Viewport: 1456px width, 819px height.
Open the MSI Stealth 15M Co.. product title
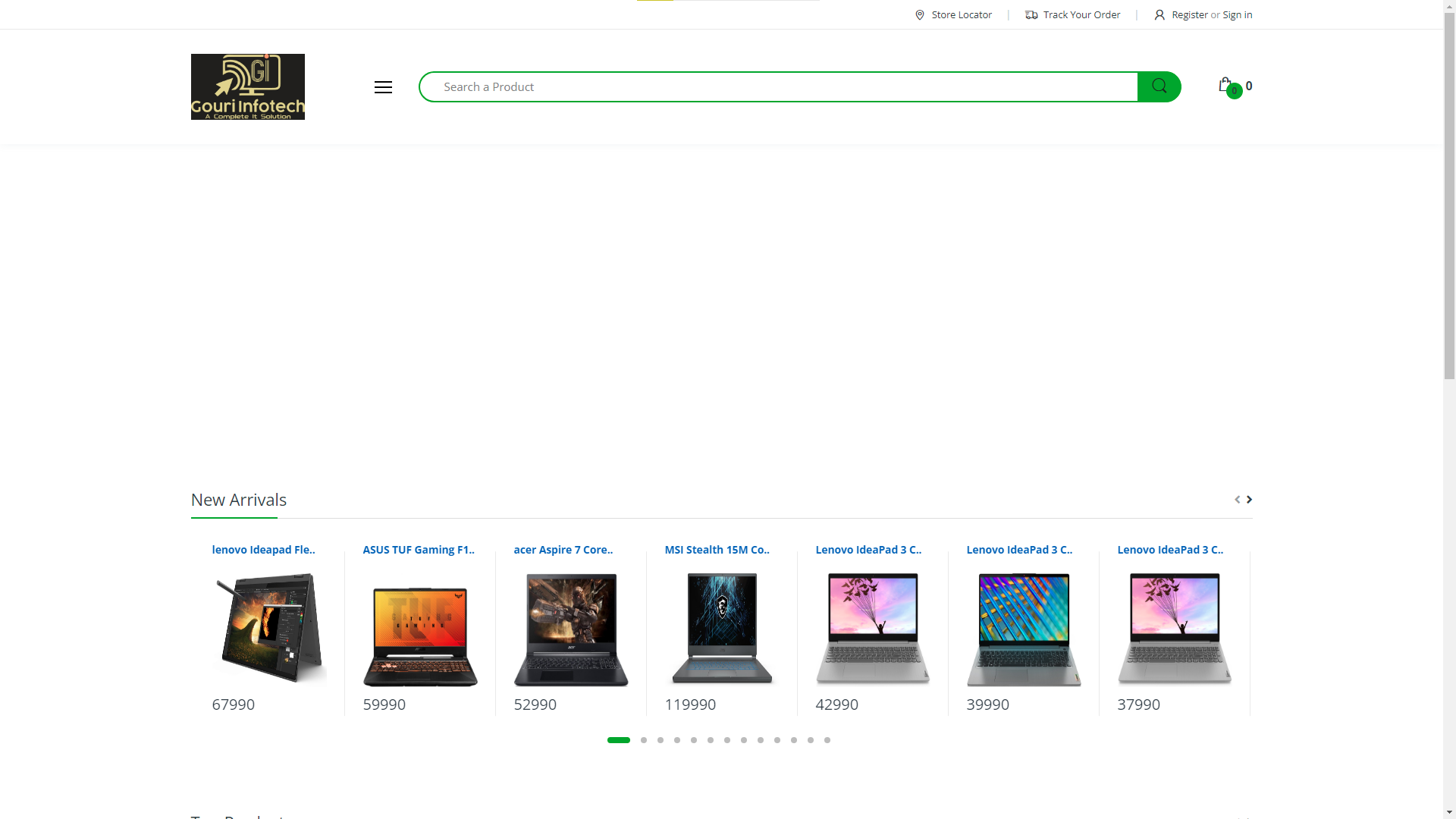point(717,550)
